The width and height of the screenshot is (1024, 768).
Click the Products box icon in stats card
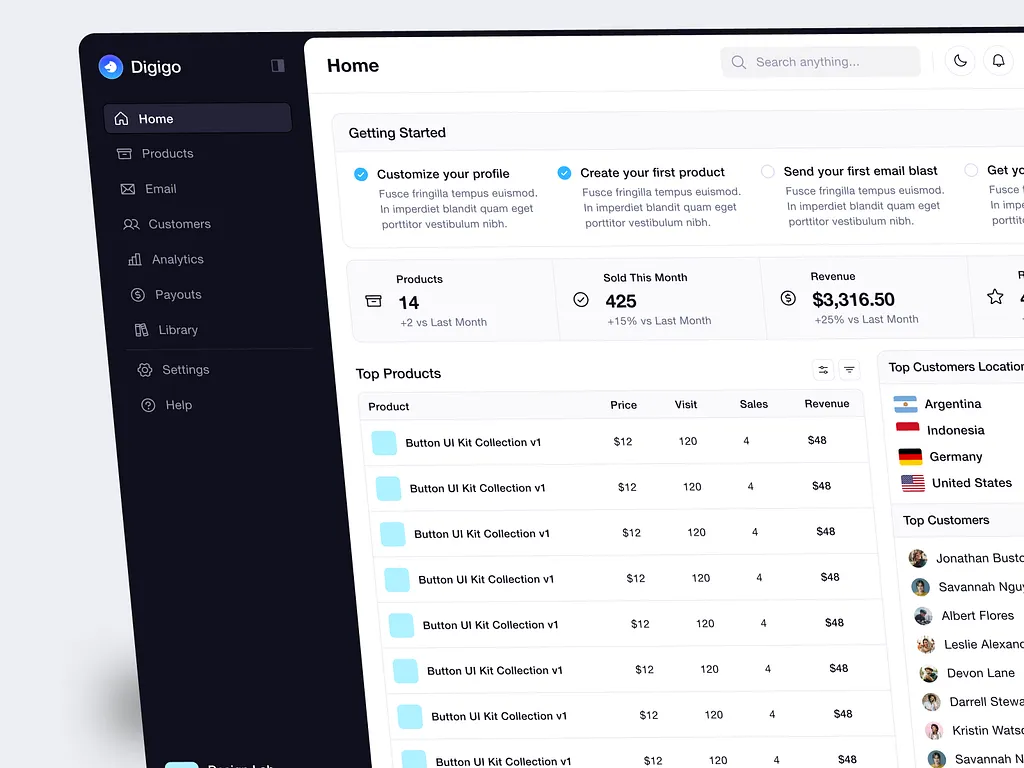click(374, 301)
